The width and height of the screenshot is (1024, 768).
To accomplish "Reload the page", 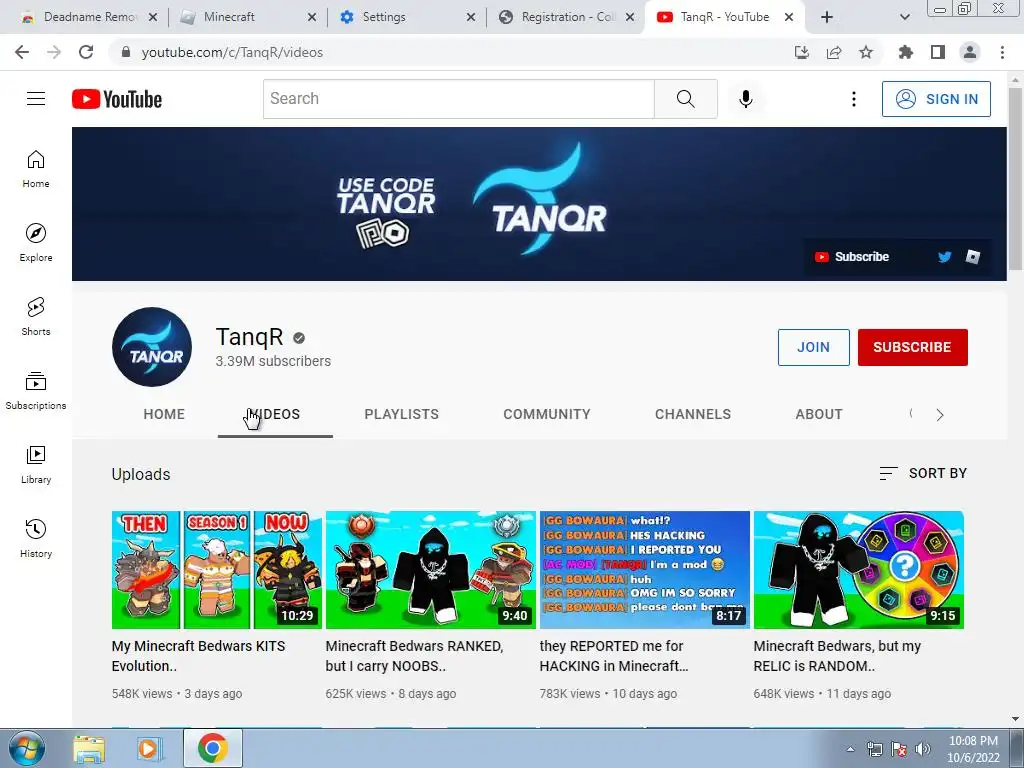I will (x=86, y=52).
